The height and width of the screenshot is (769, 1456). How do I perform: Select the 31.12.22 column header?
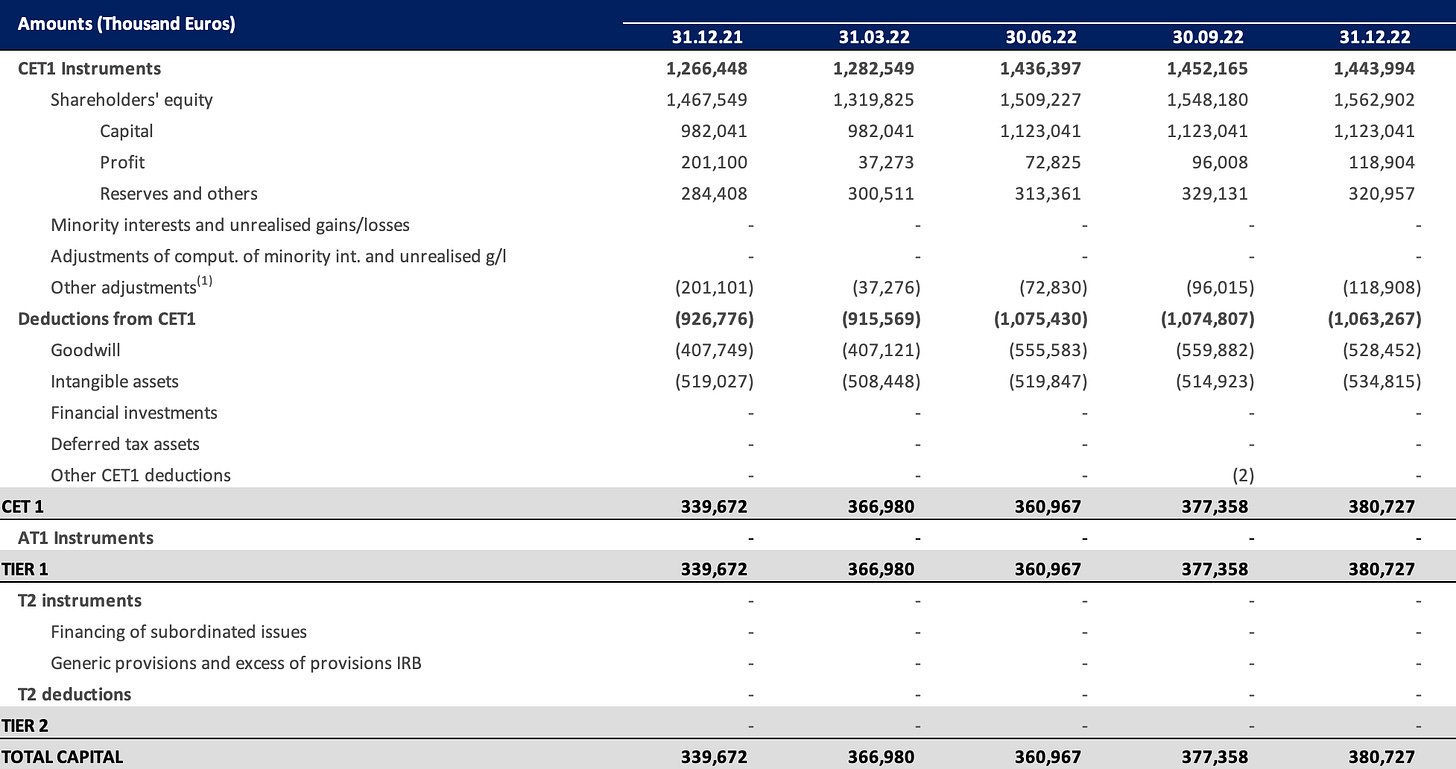(x=1375, y=37)
